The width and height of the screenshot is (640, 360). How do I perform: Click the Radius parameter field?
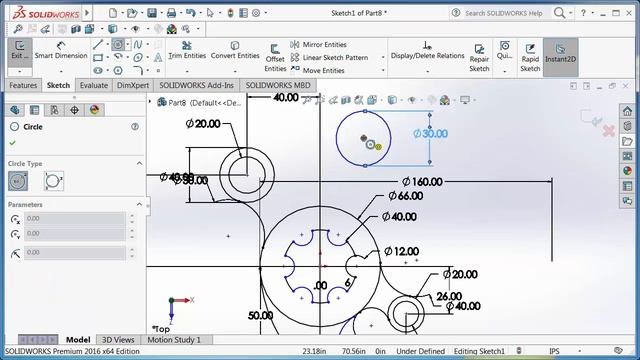[x=75, y=253]
